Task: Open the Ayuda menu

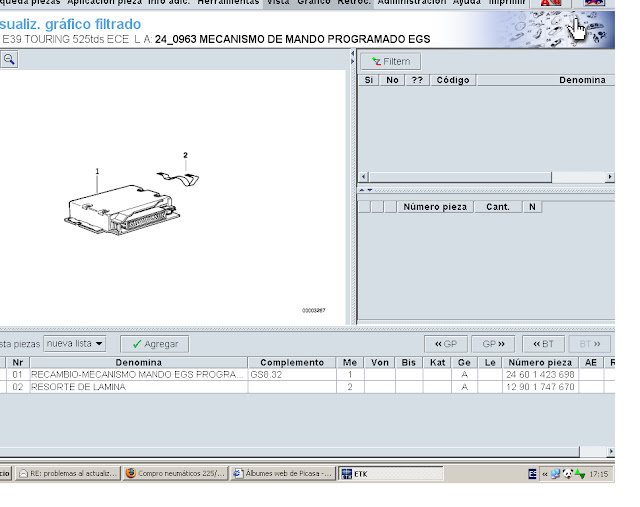Action: coord(467,2)
